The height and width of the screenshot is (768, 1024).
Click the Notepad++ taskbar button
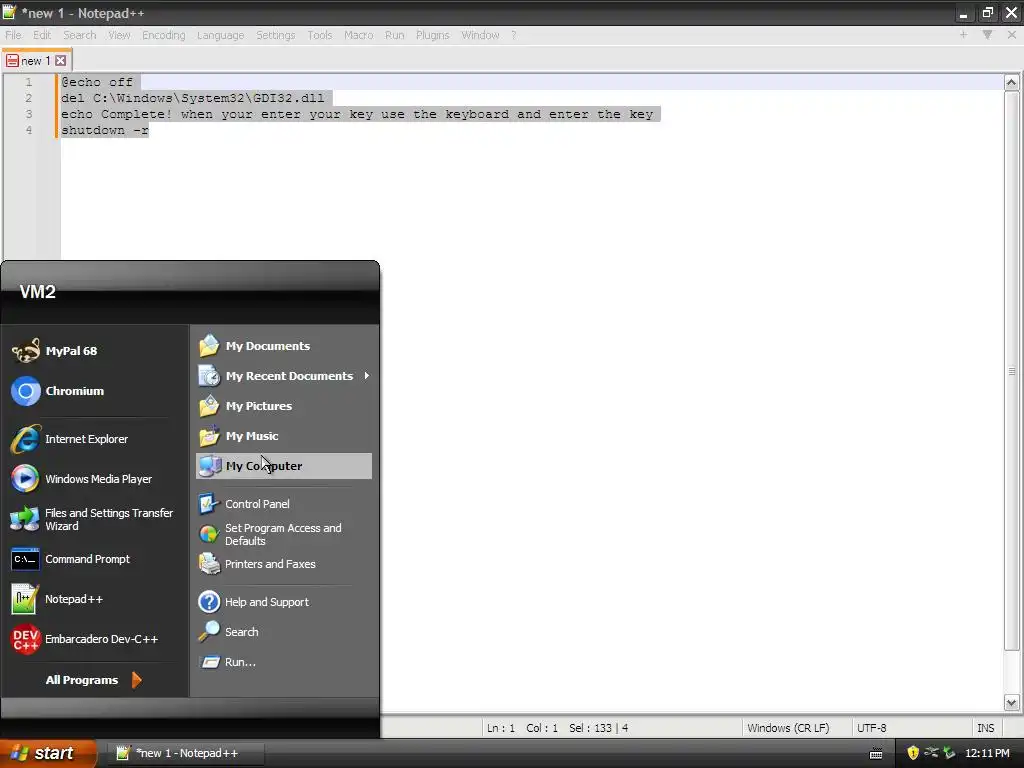185,753
